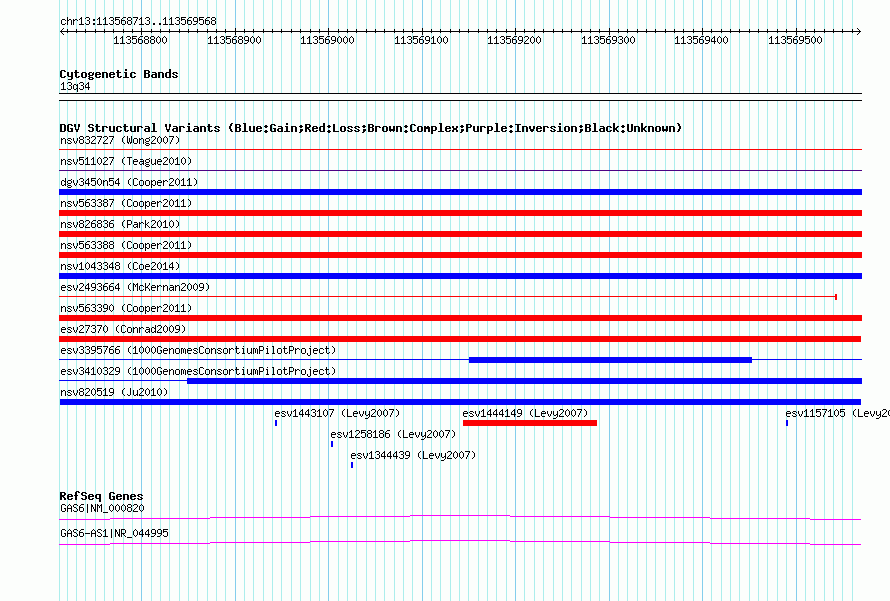The height and width of the screenshot is (601, 890).
Task: Click the small blue esv1443107 marker
Action: click(276, 423)
